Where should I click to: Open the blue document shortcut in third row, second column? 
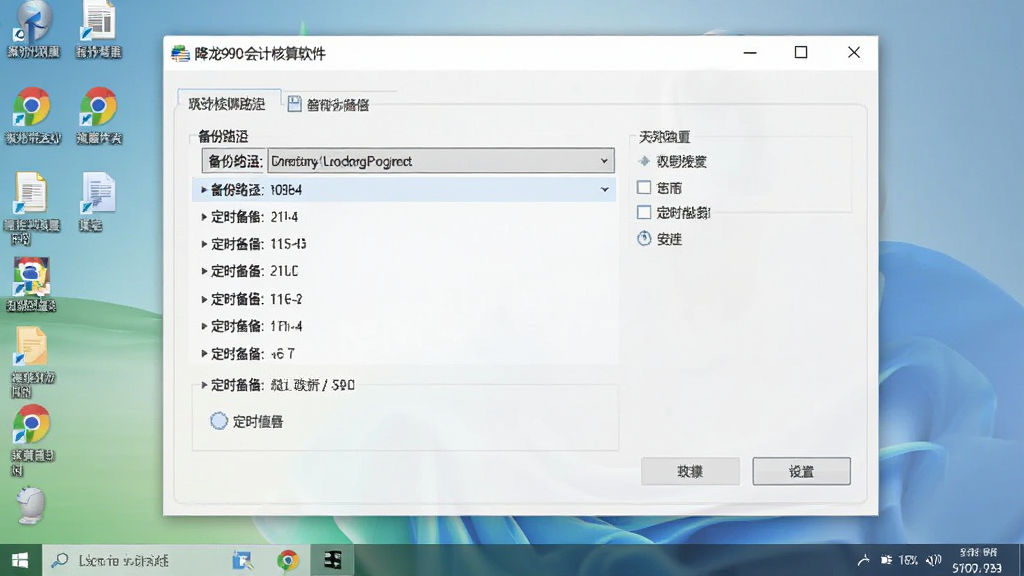[98, 201]
